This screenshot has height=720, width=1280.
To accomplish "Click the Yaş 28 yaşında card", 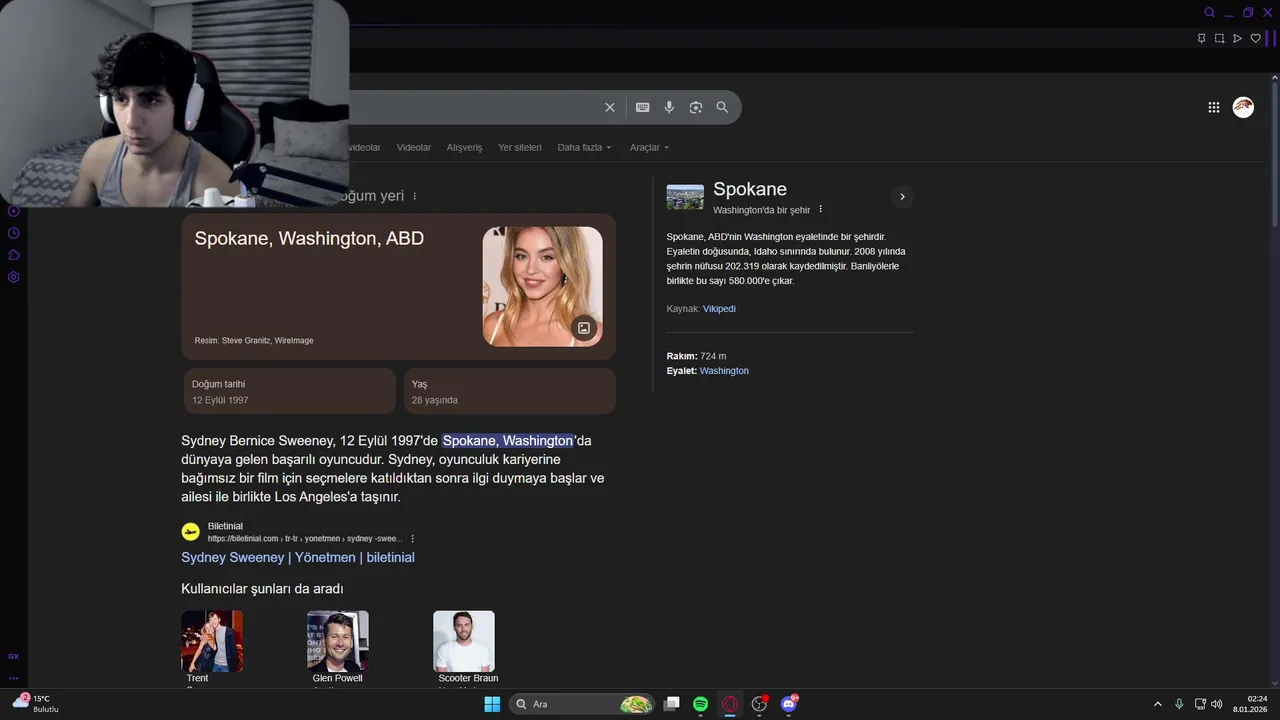I will [510, 391].
